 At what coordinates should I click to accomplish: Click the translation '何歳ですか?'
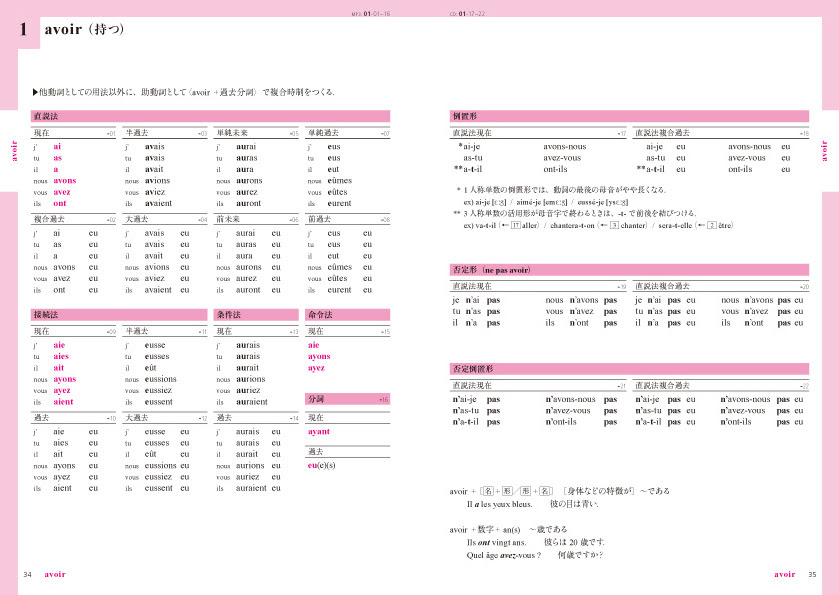pyautogui.click(x=581, y=555)
